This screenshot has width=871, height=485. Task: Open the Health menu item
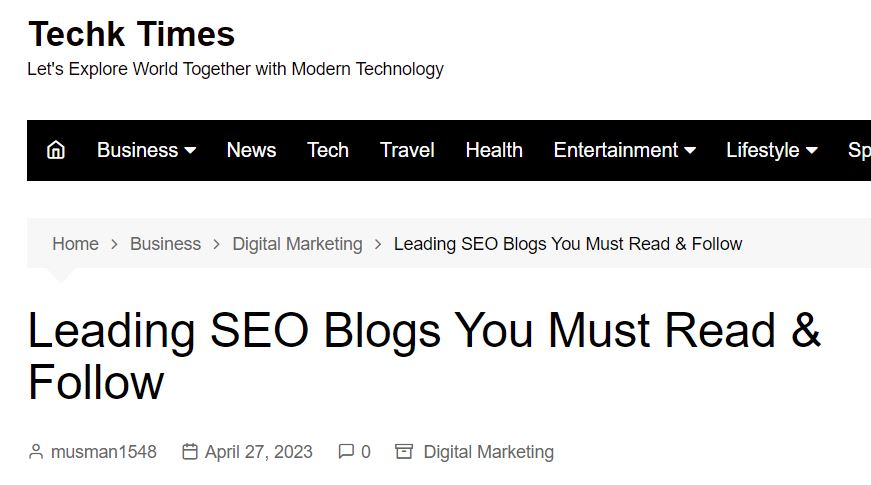[494, 150]
